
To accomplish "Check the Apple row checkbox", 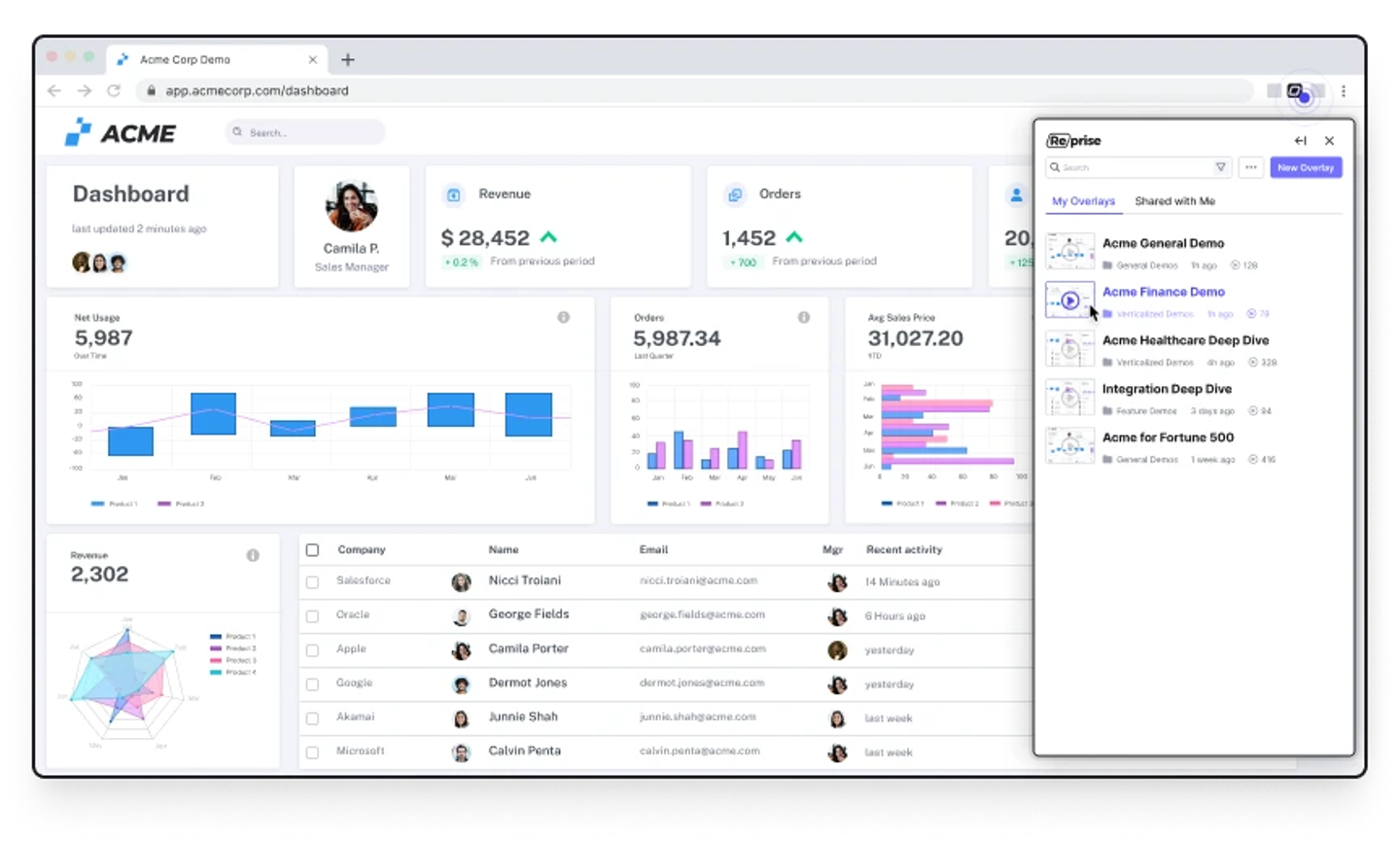I will [312, 650].
